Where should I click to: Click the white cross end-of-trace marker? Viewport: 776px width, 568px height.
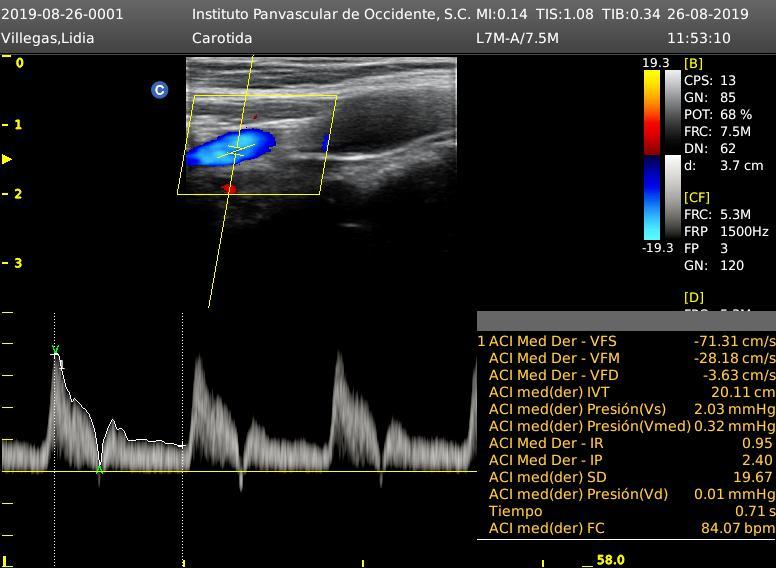pyautogui.click(x=182, y=446)
